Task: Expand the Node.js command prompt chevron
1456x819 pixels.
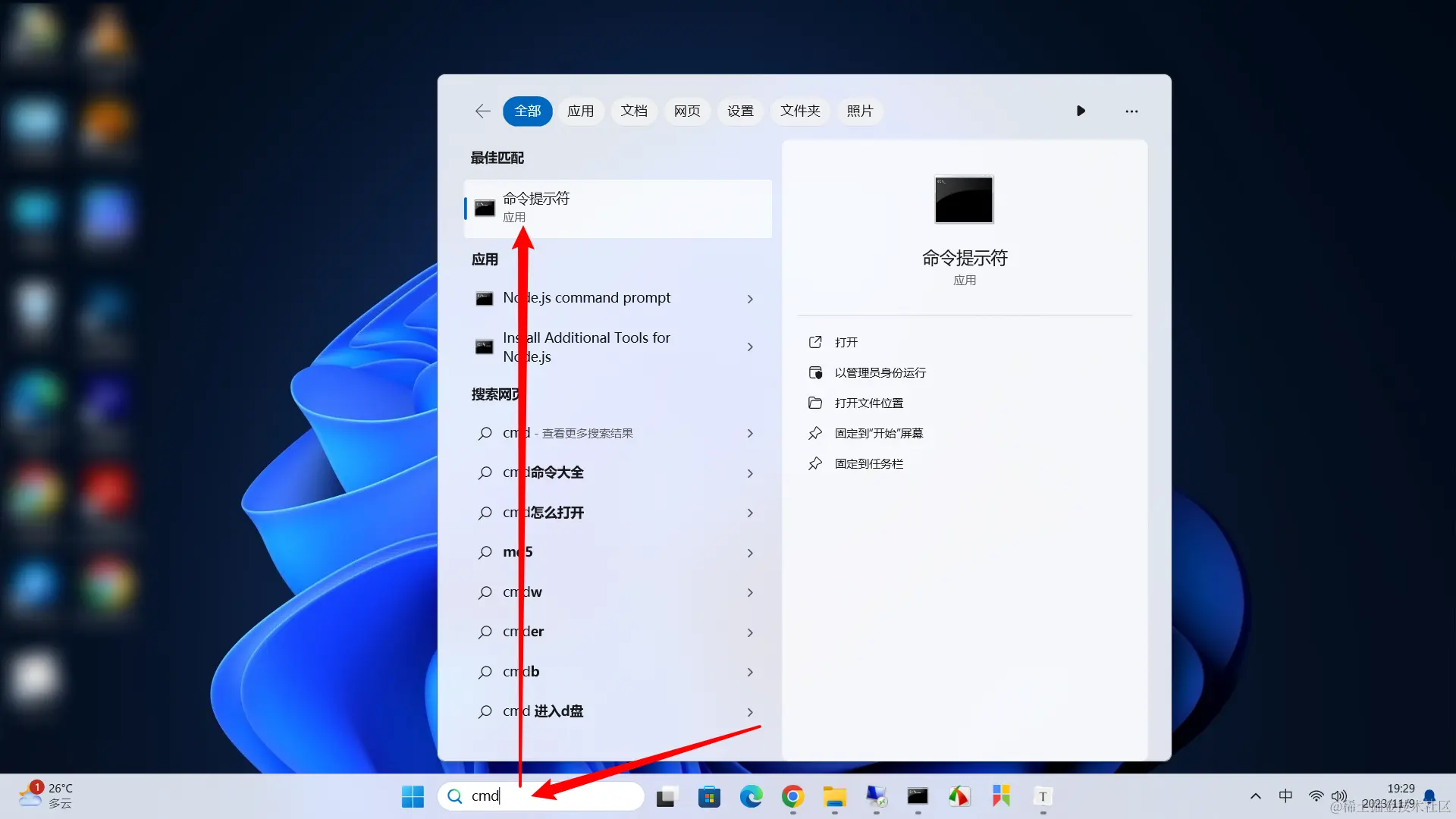Action: 750,299
